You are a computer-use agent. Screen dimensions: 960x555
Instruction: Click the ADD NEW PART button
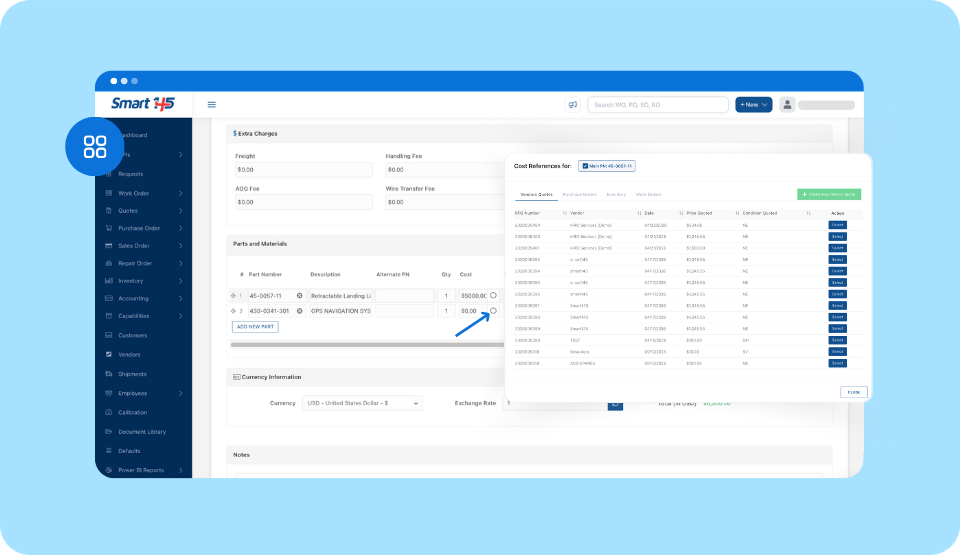(x=255, y=327)
